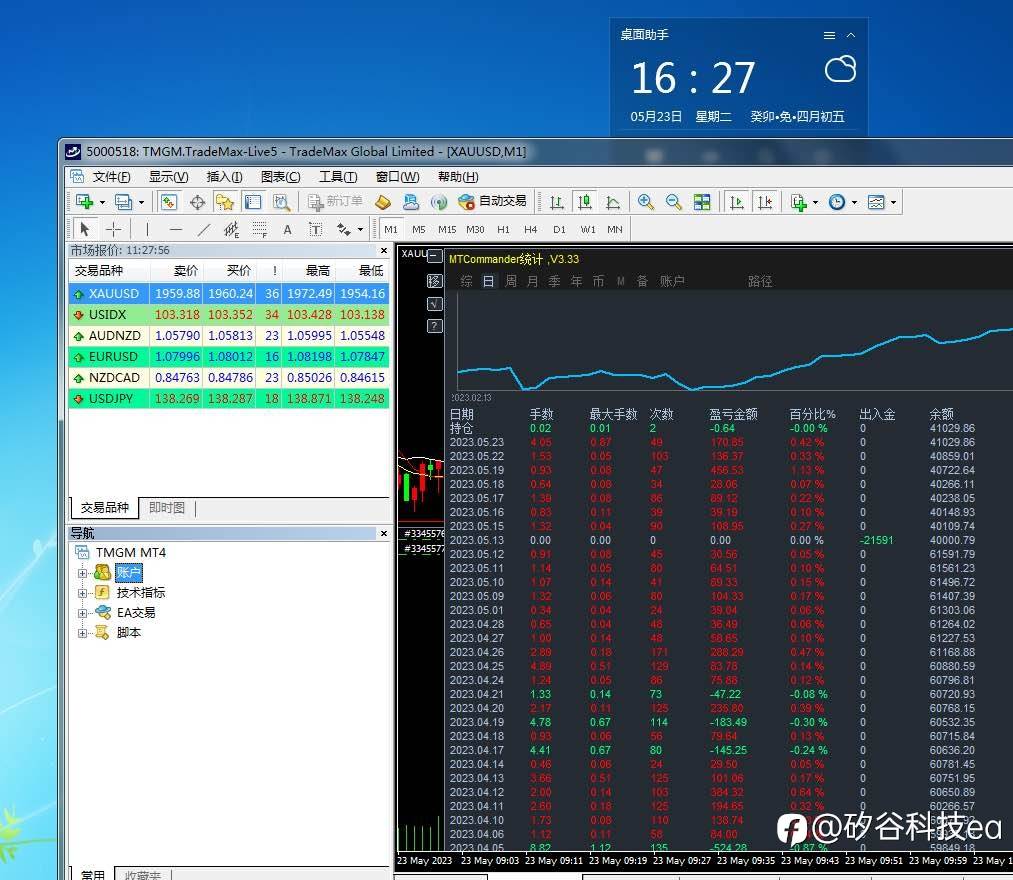Open the 显示(V) menu

click(169, 177)
